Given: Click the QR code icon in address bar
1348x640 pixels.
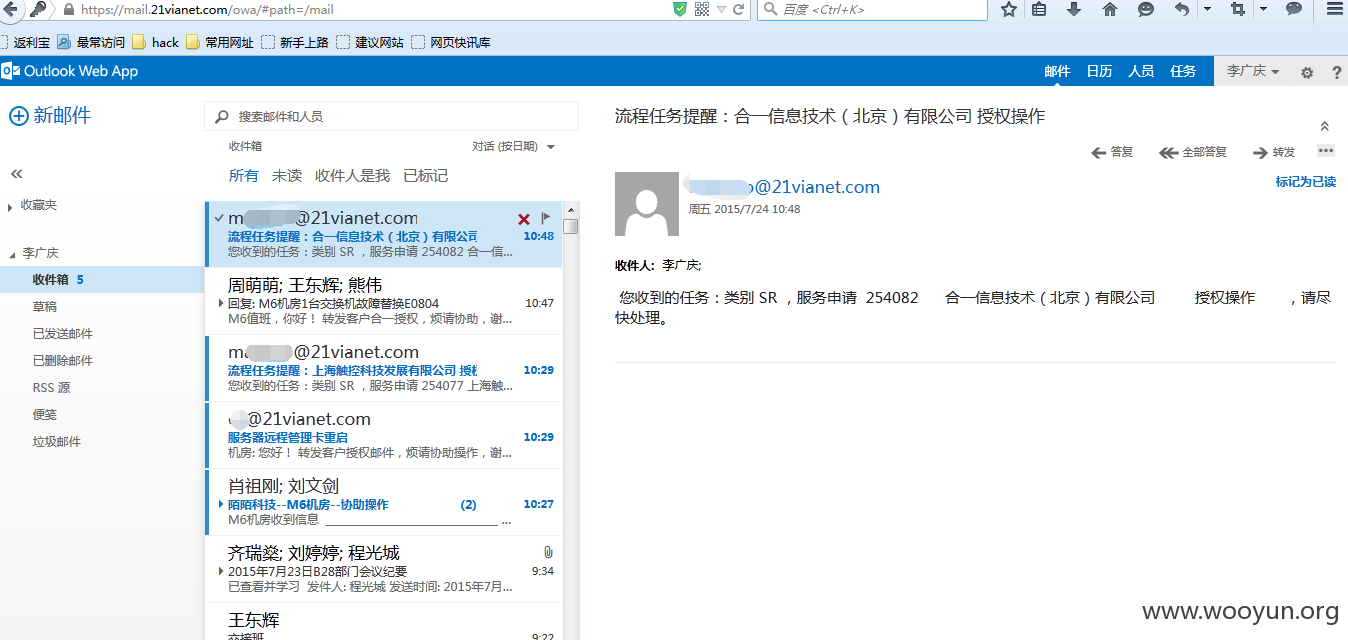Looking at the screenshot, I should pos(702,9).
